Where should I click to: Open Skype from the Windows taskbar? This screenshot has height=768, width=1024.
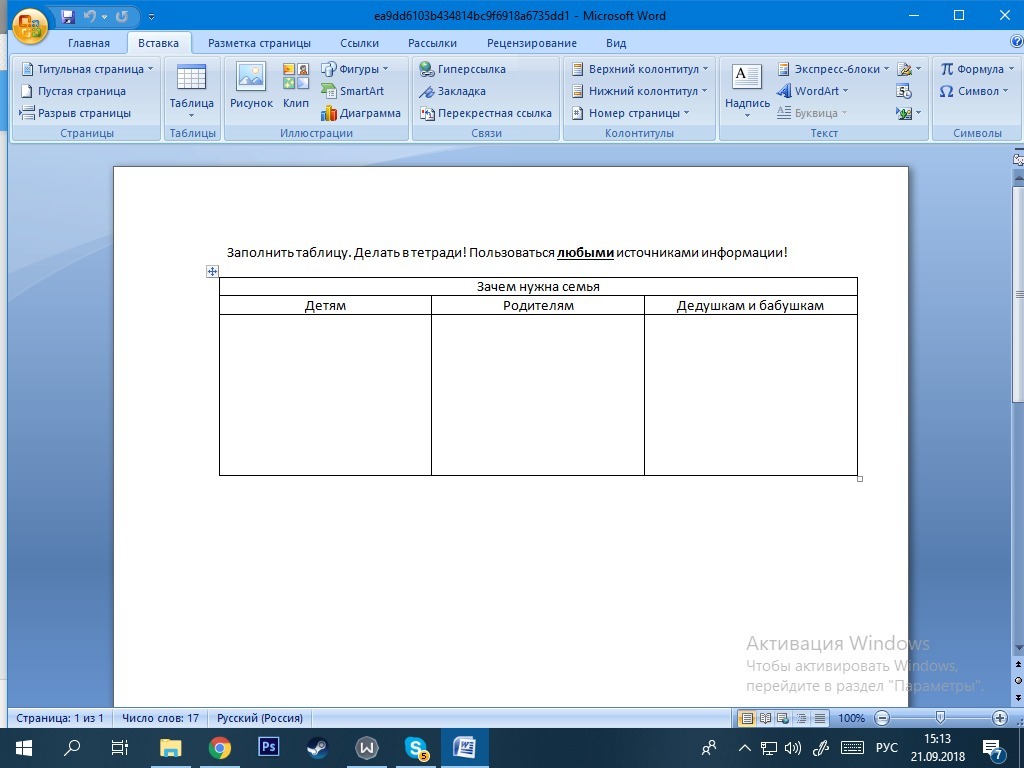point(416,748)
